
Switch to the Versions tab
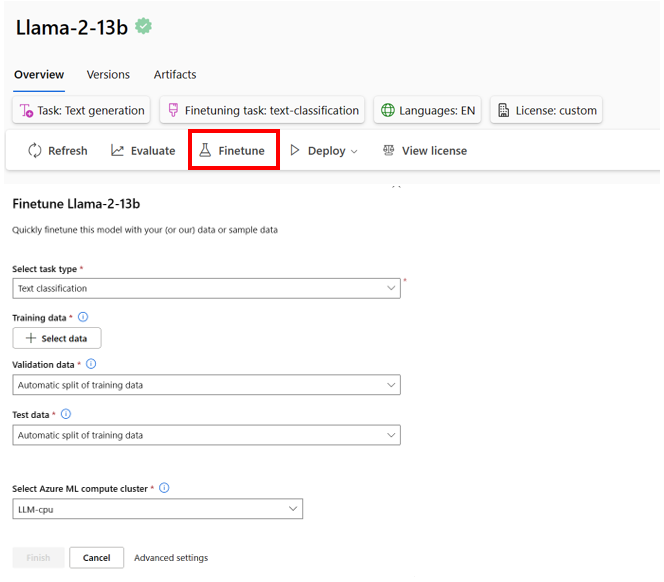[x=108, y=75]
